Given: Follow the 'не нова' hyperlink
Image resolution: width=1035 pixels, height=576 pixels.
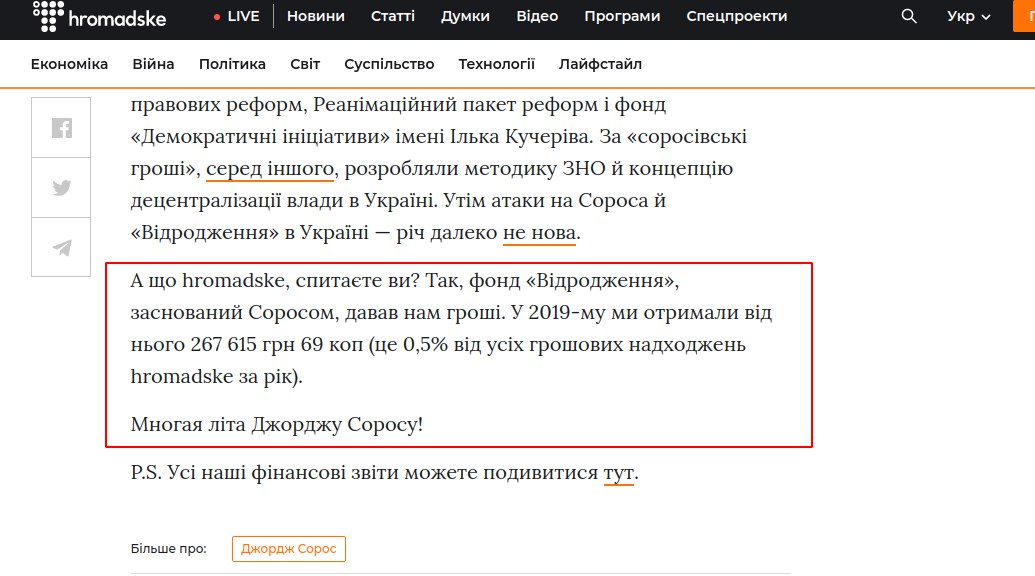Looking at the screenshot, I should coord(539,233).
